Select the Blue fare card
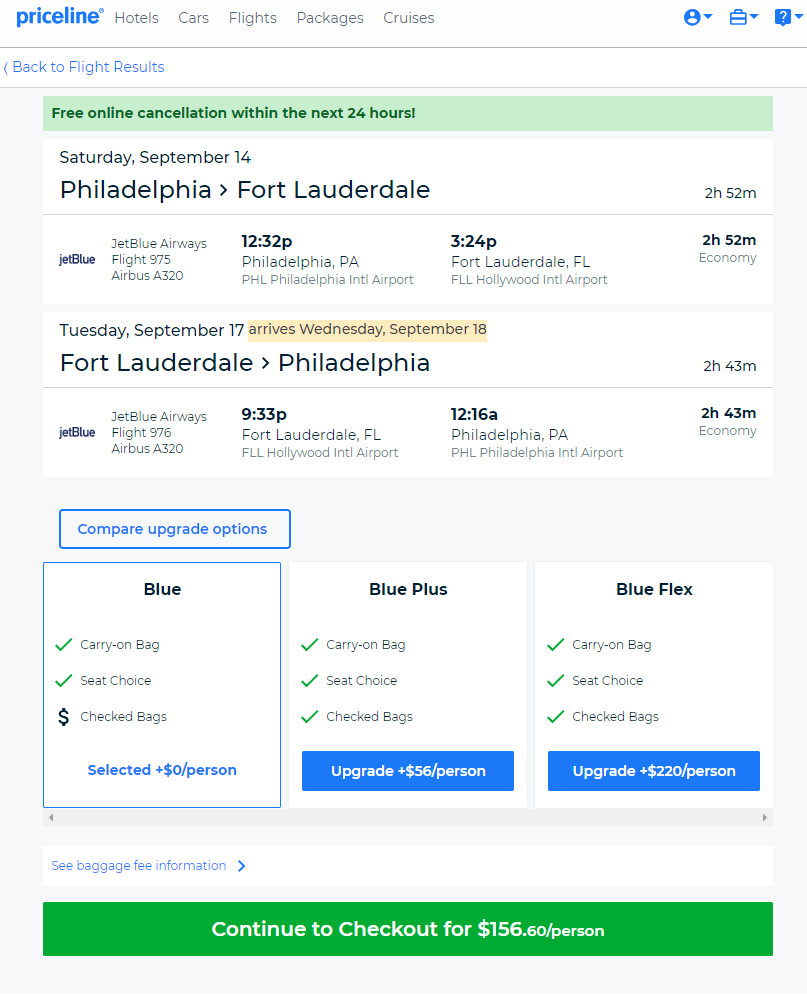 (162, 685)
